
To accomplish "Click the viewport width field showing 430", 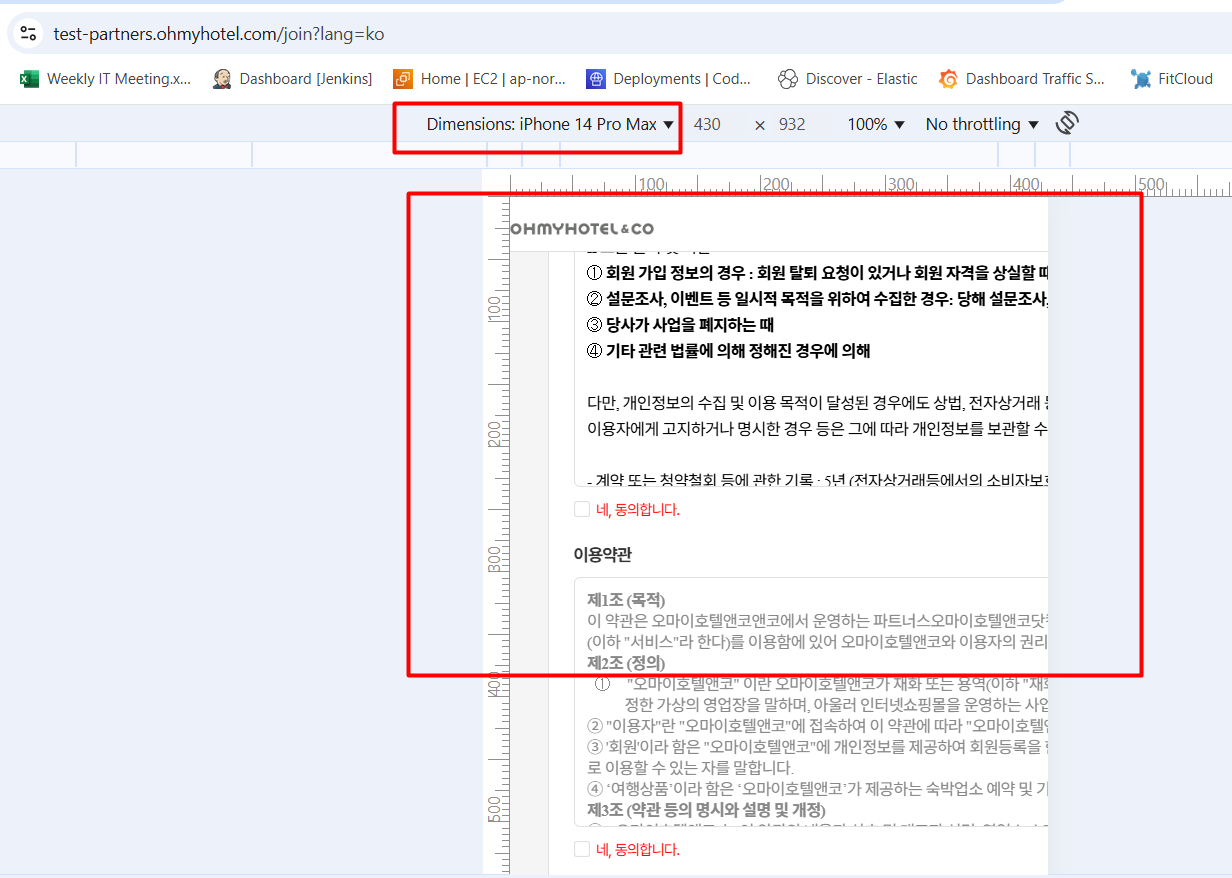I will pyautogui.click(x=707, y=125).
